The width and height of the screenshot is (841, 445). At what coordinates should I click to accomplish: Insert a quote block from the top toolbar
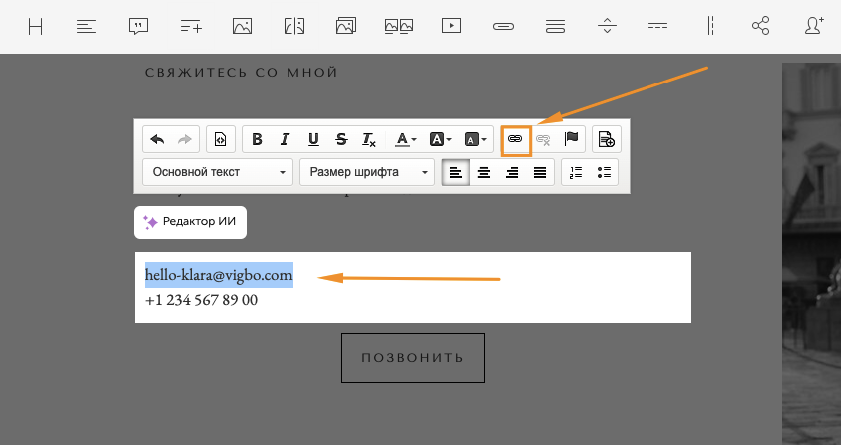138,27
